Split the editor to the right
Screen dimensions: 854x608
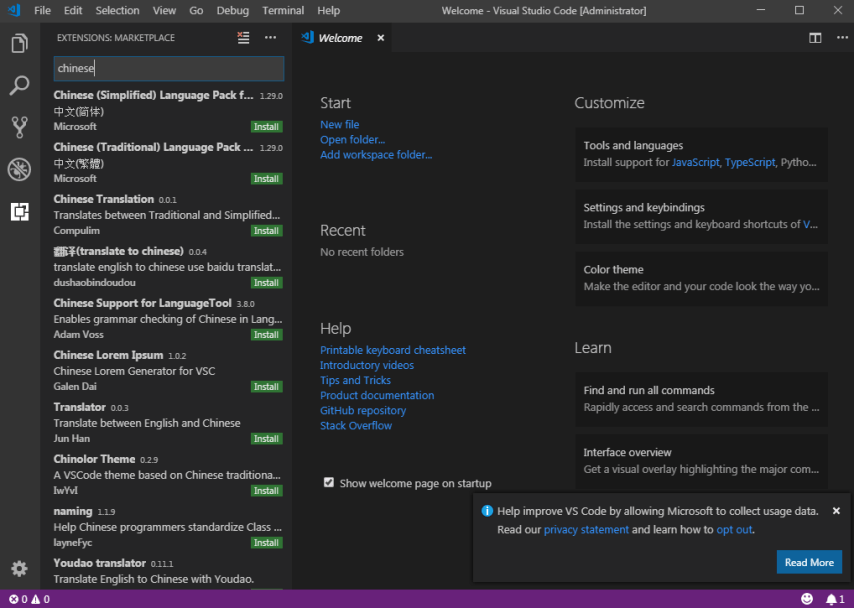tap(815, 38)
